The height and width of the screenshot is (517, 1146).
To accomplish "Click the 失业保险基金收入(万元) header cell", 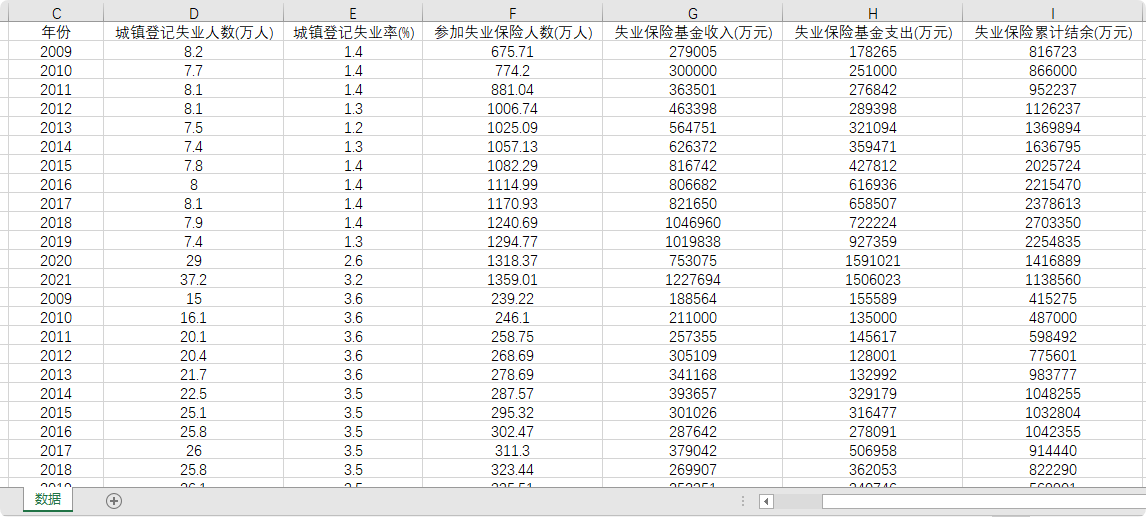I will (x=693, y=32).
